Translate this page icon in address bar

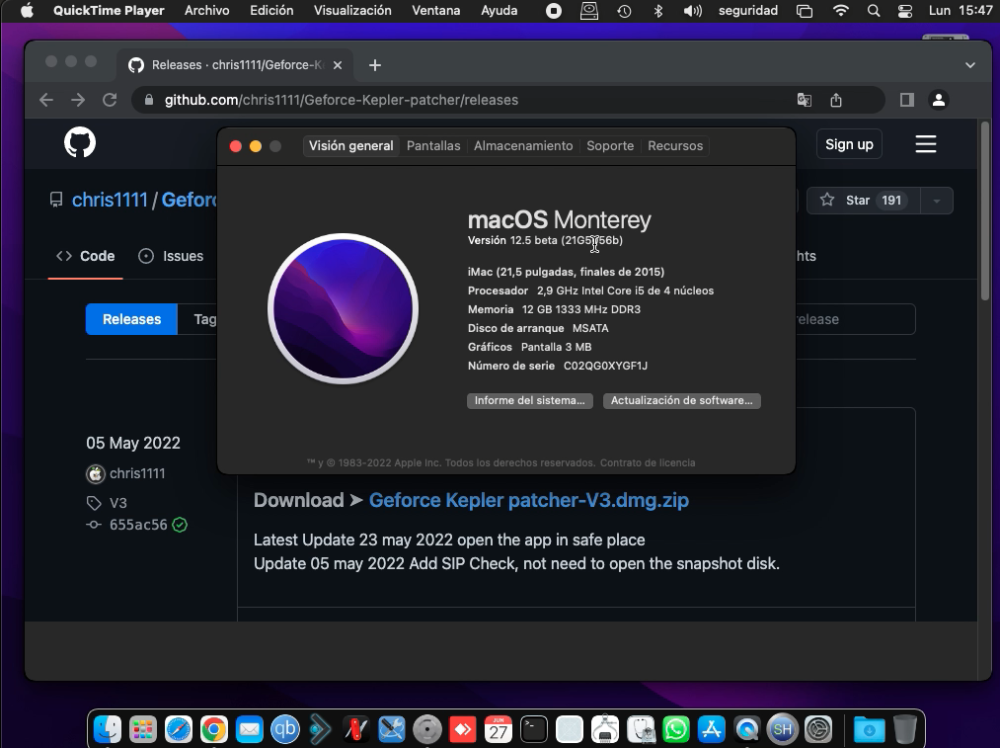(x=804, y=100)
